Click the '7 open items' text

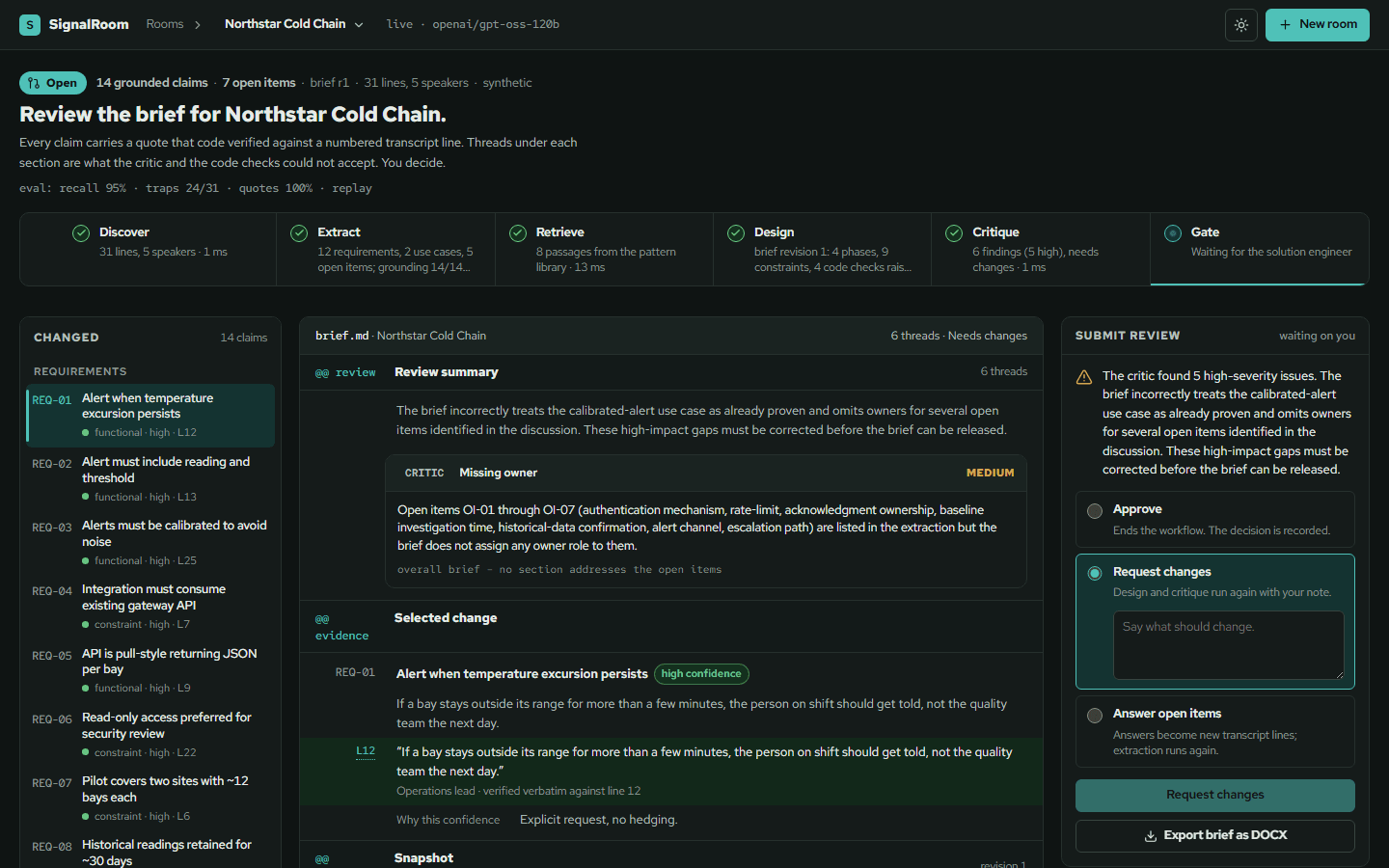point(259,83)
